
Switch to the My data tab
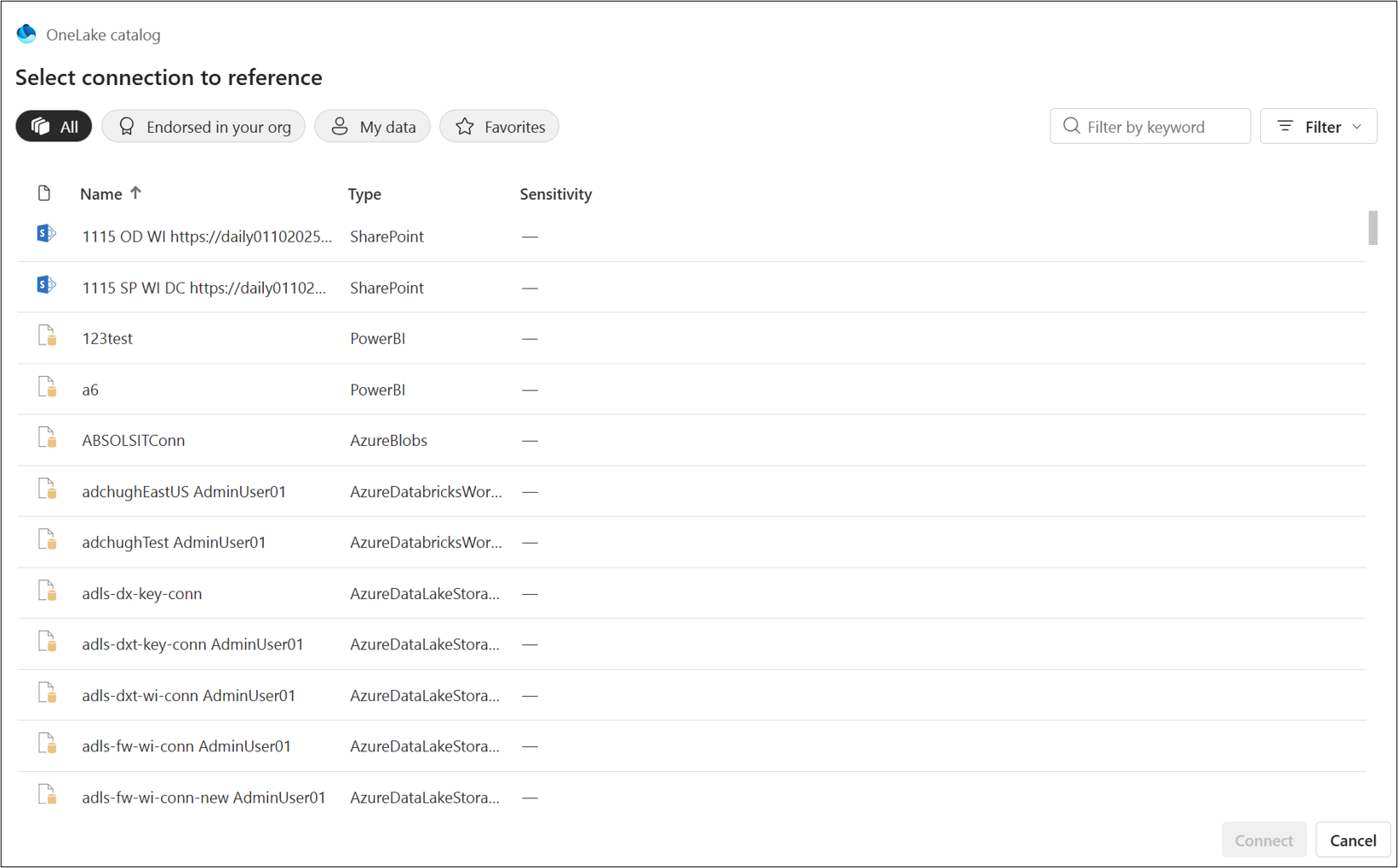tap(372, 126)
